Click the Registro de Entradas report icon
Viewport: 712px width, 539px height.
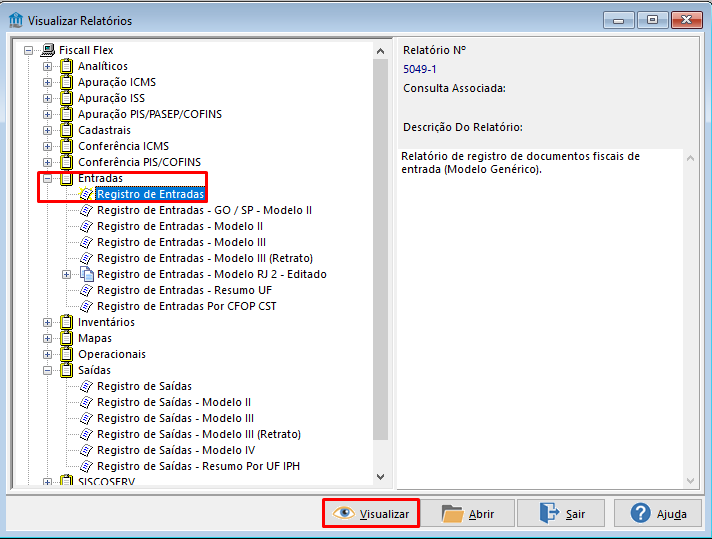(86, 194)
